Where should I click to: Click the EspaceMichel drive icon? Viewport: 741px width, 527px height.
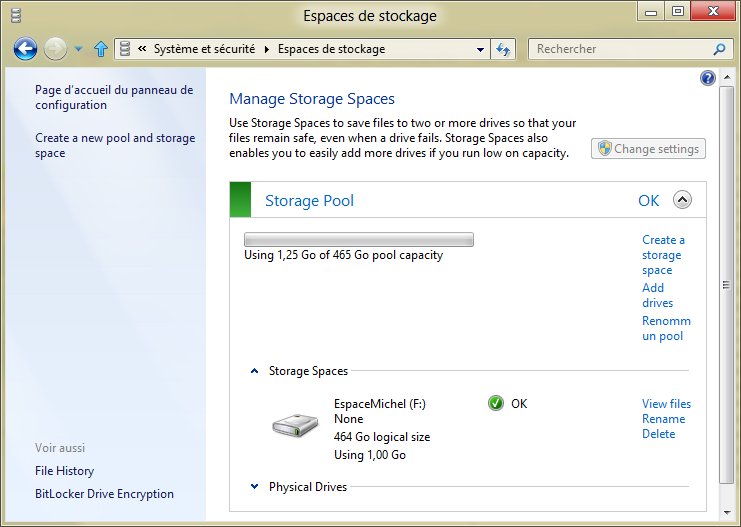pos(295,425)
